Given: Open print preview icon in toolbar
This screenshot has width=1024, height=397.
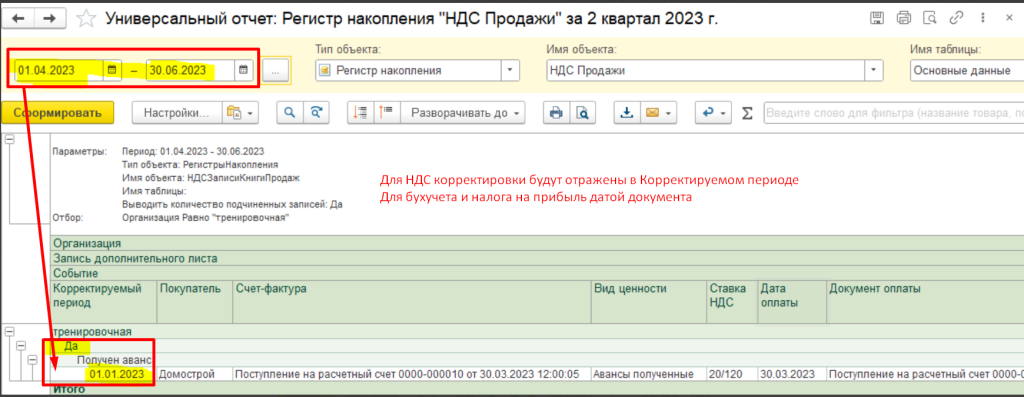Looking at the screenshot, I should coord(582,112).
